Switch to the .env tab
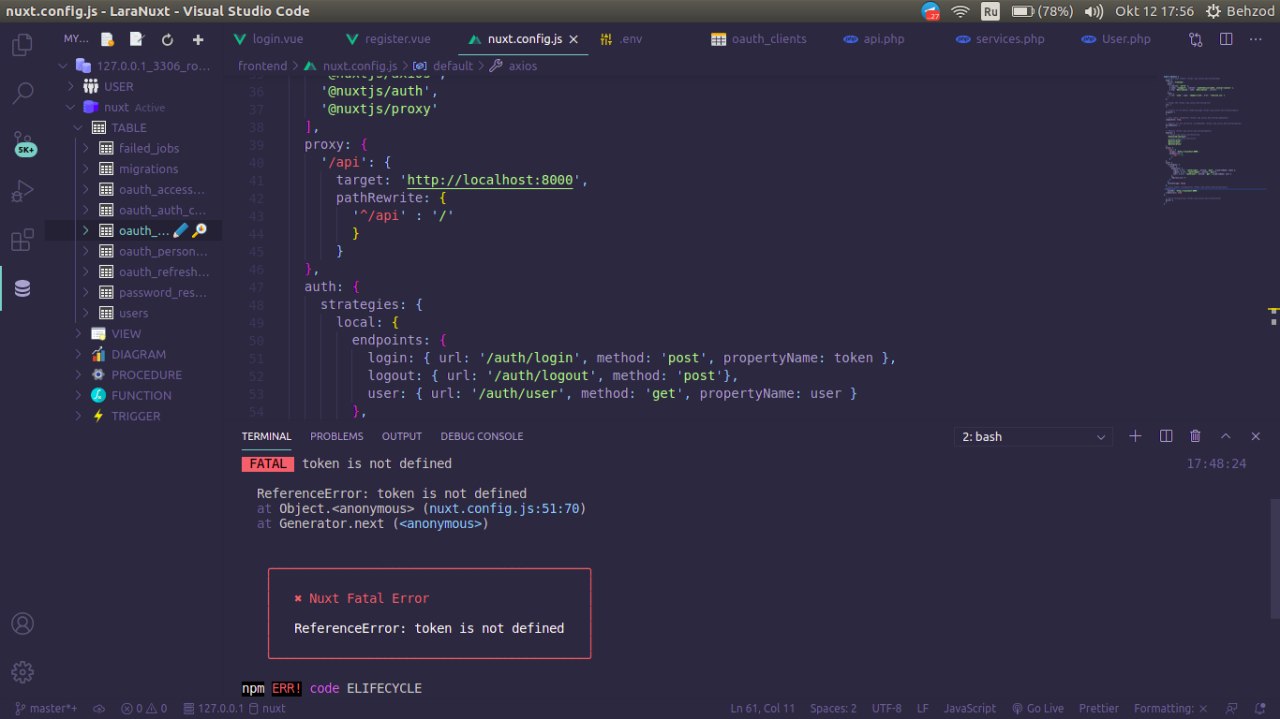Image resolution: width=1280 pixels, height=719 pixels. pyautogui.click(x=630, y=39)
